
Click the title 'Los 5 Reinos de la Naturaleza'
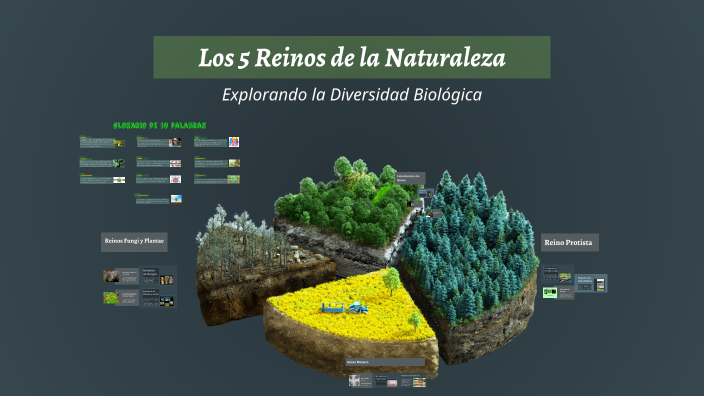pyautogui.click(x=352, y=58)
